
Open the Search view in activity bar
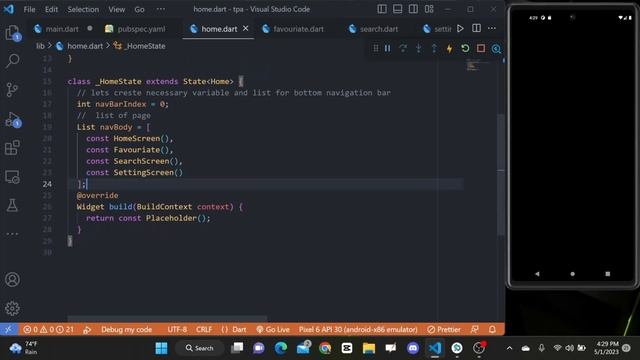click(x=12, y=60)
